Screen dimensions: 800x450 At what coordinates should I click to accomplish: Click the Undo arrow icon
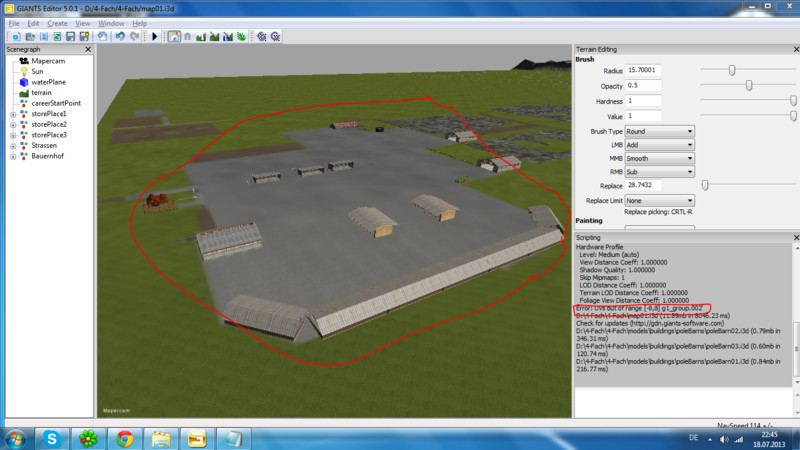click(120, 37)
